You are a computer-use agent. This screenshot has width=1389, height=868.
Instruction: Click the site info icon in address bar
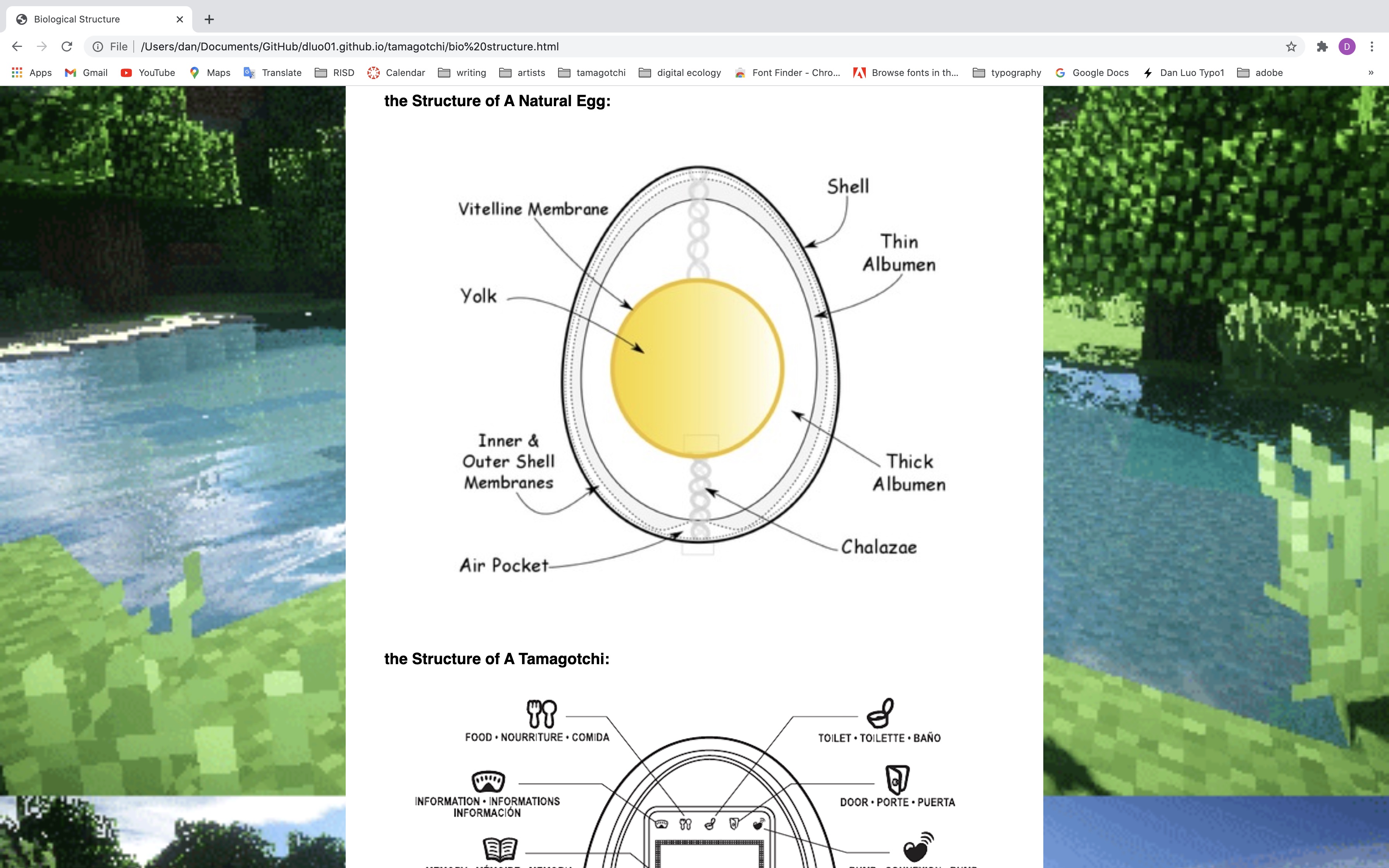[x=98, y=46]
